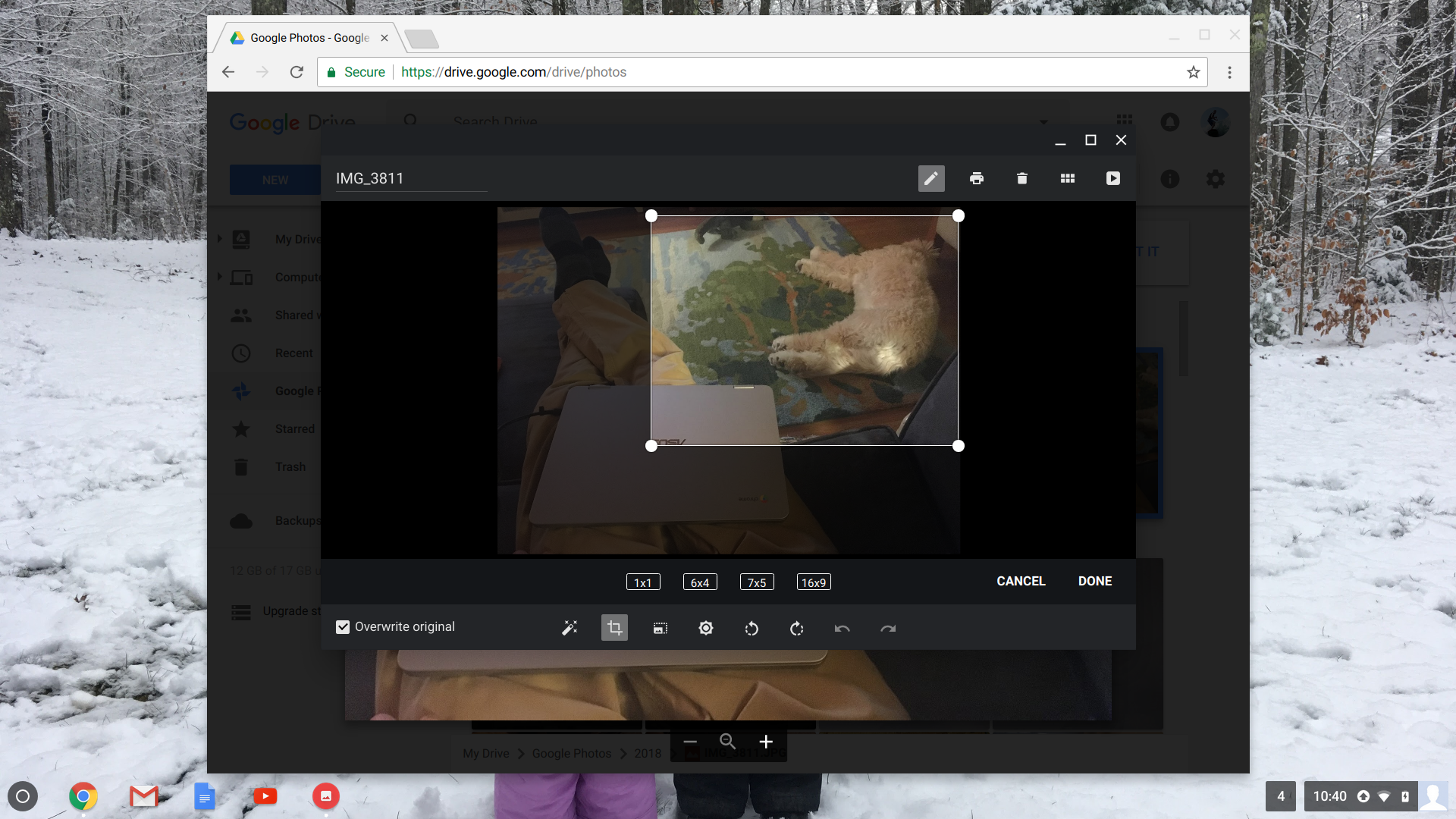Viewport: 1456px width, 819px height.
Task: Click the zoom in button
Action: pos(765,741)
